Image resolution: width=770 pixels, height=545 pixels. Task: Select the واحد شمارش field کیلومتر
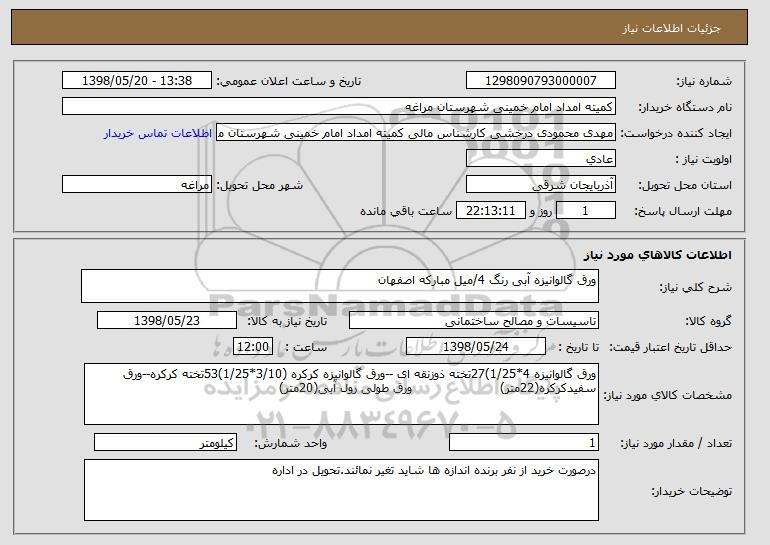[x=165, y=442]
